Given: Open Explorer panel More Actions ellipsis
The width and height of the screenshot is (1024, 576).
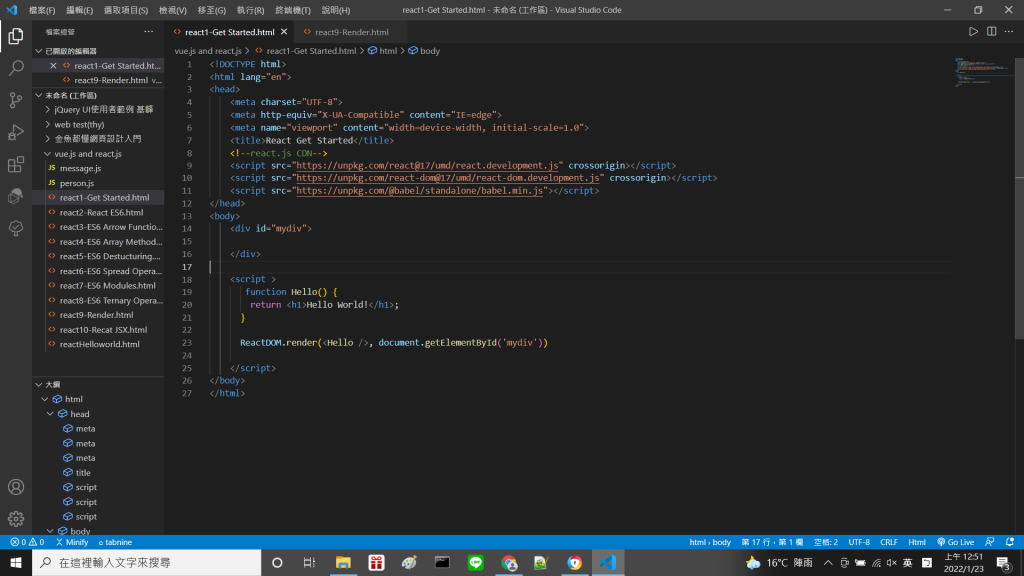Looking at the screenshot, I should pyautogui.click(x=149, y=31).
